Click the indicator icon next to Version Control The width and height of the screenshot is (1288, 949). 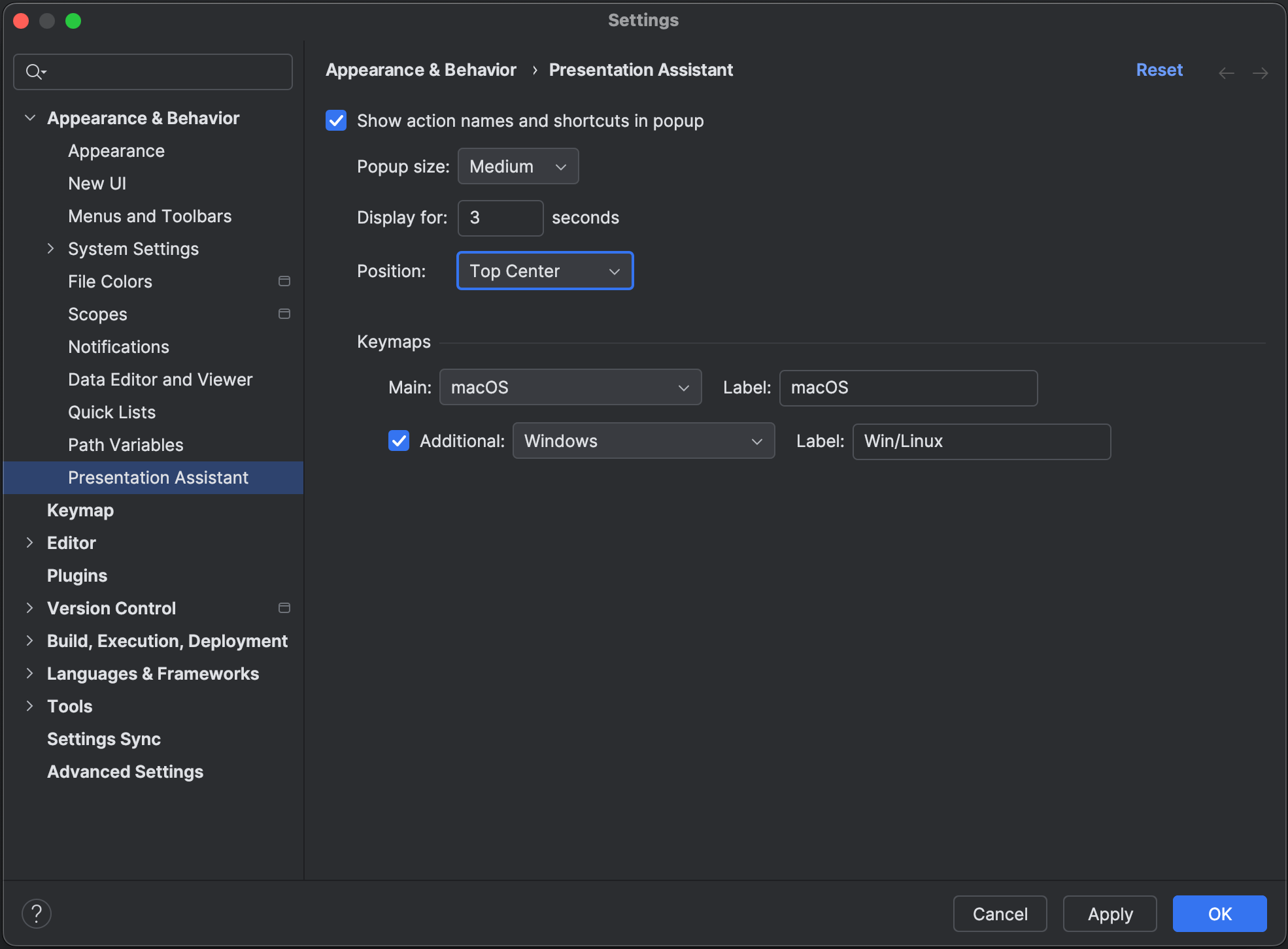pyautogui.click(x=284, y=608)
